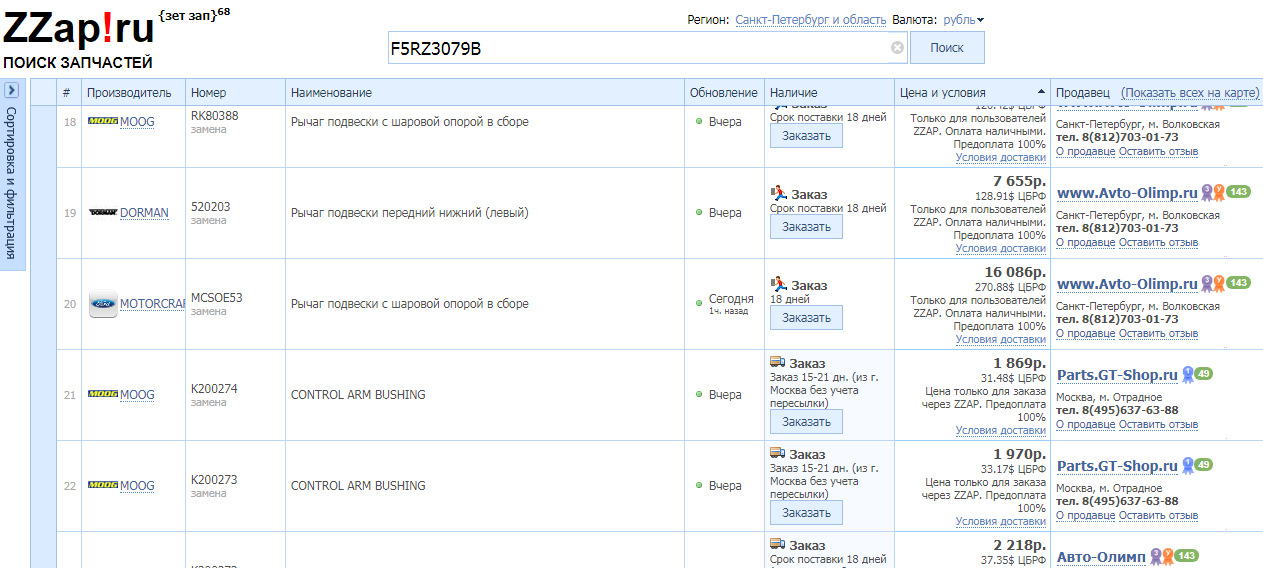Click the blue ribbon beside Parts.GT-Shop.ru in row 22
The width and height of the screenshot is (1263, 568).
1188,466
